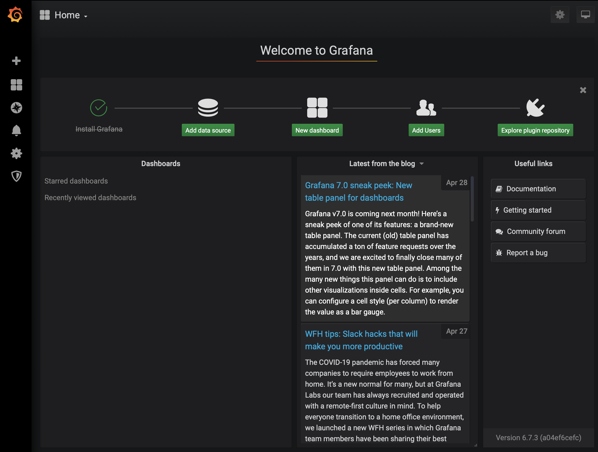Click the Dashboards panel title

coord(161,164)
